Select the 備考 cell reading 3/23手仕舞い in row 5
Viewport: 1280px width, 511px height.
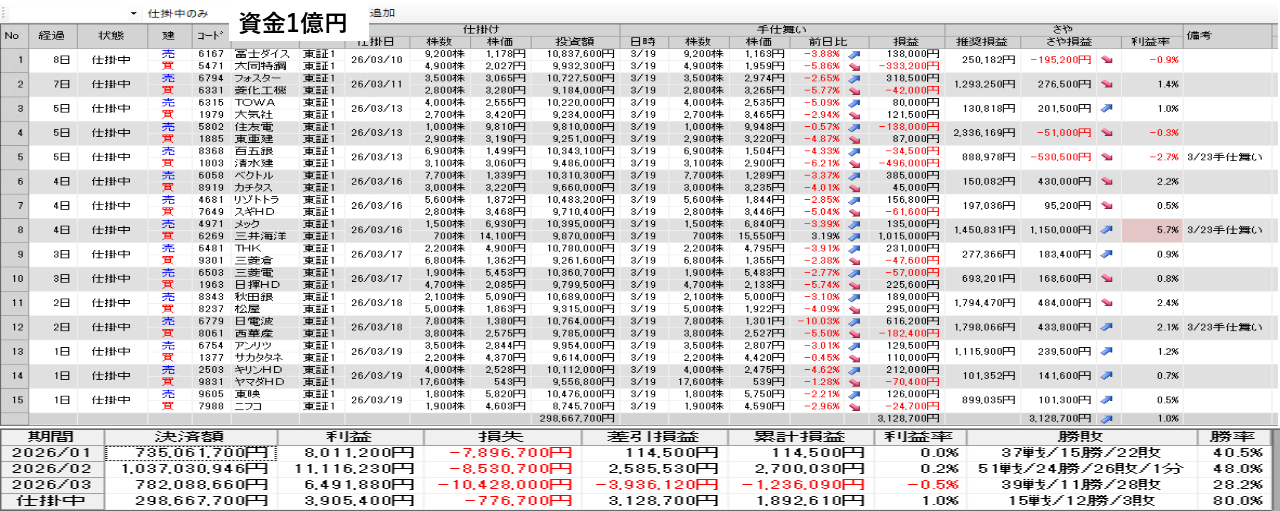tap(1224, 156)
